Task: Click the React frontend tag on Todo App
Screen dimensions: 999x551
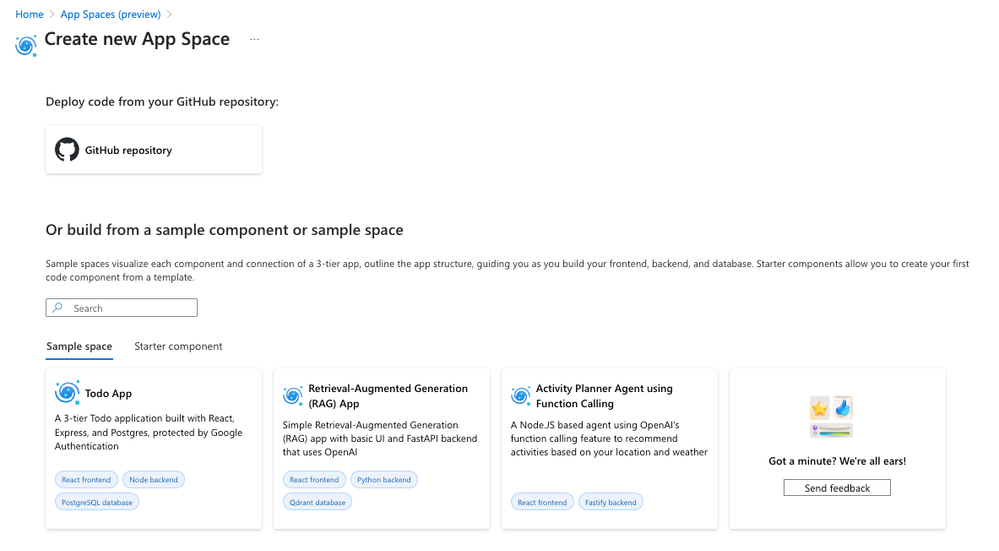Action: [x=87, y=480]
